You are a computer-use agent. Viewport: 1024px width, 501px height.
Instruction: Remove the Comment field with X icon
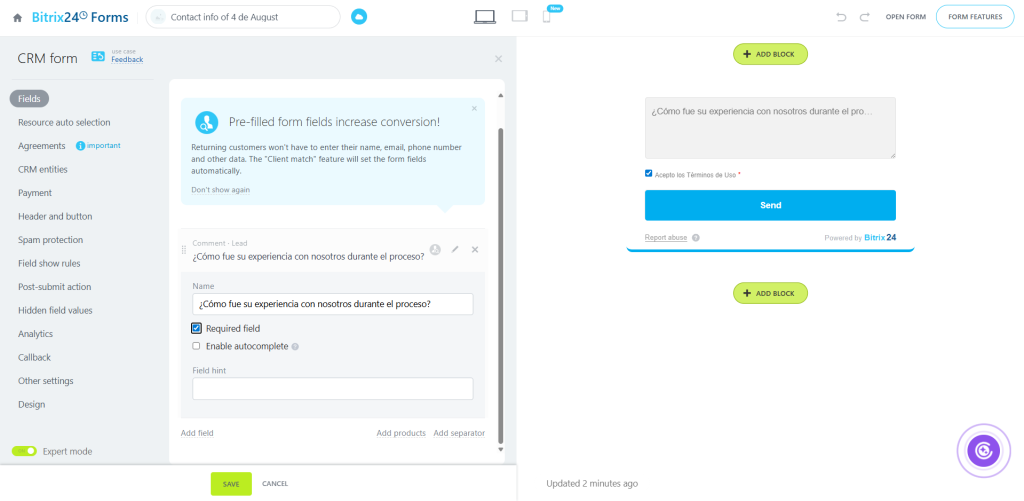tap(475, 249)
